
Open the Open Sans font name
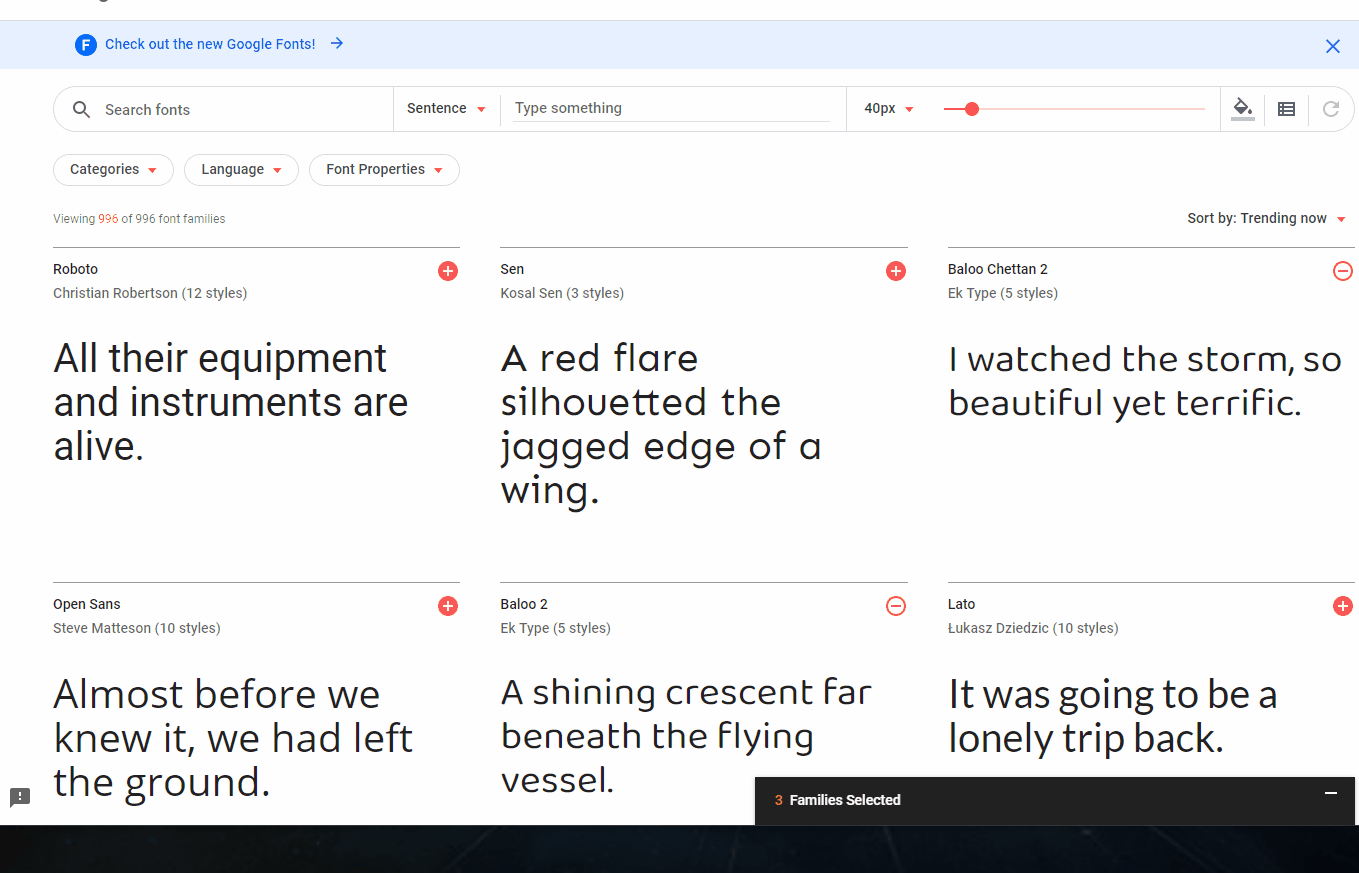87,604
